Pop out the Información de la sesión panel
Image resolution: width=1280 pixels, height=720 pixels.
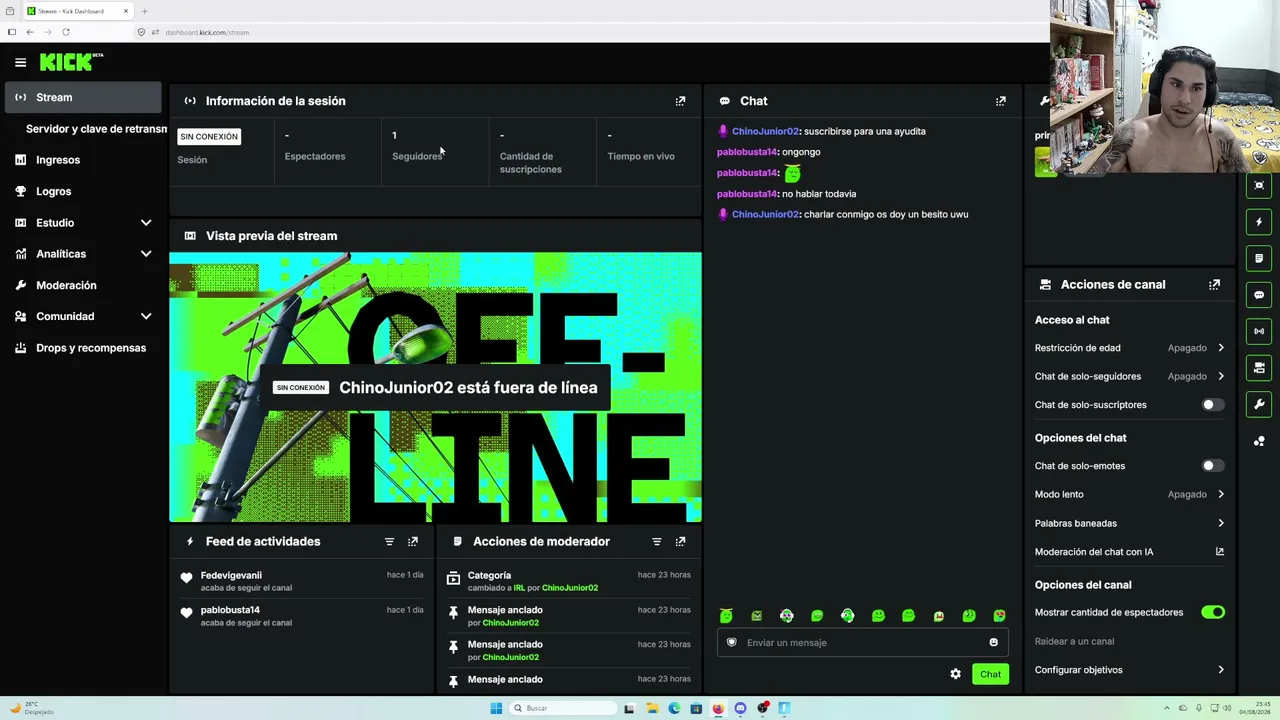point(680,101)
